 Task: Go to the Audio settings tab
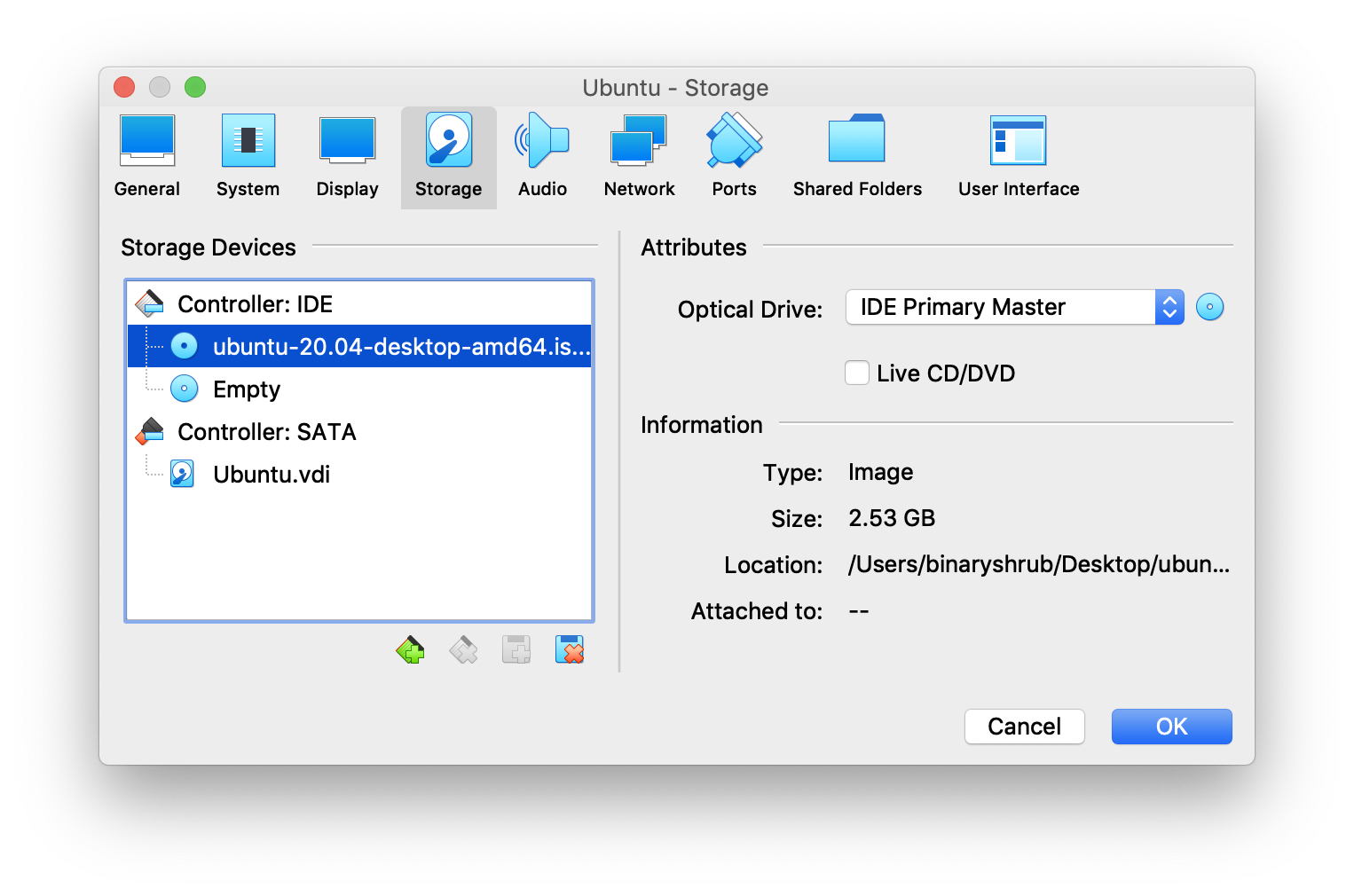[543, 157]
